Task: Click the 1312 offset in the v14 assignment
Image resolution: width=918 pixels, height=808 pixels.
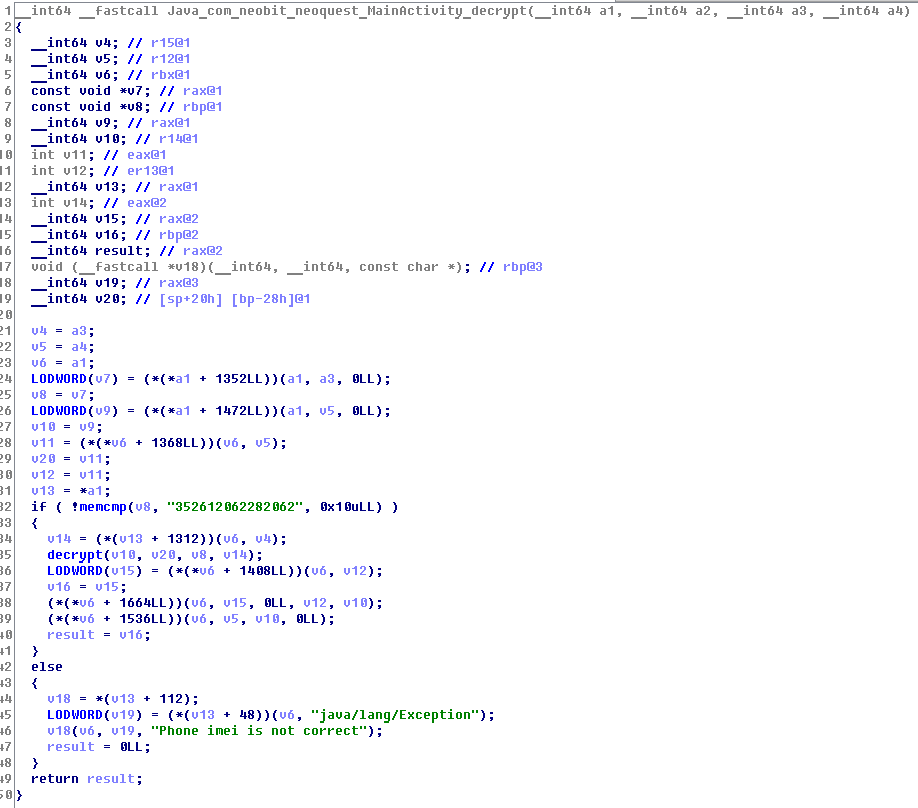Action: tap(183, 539)
